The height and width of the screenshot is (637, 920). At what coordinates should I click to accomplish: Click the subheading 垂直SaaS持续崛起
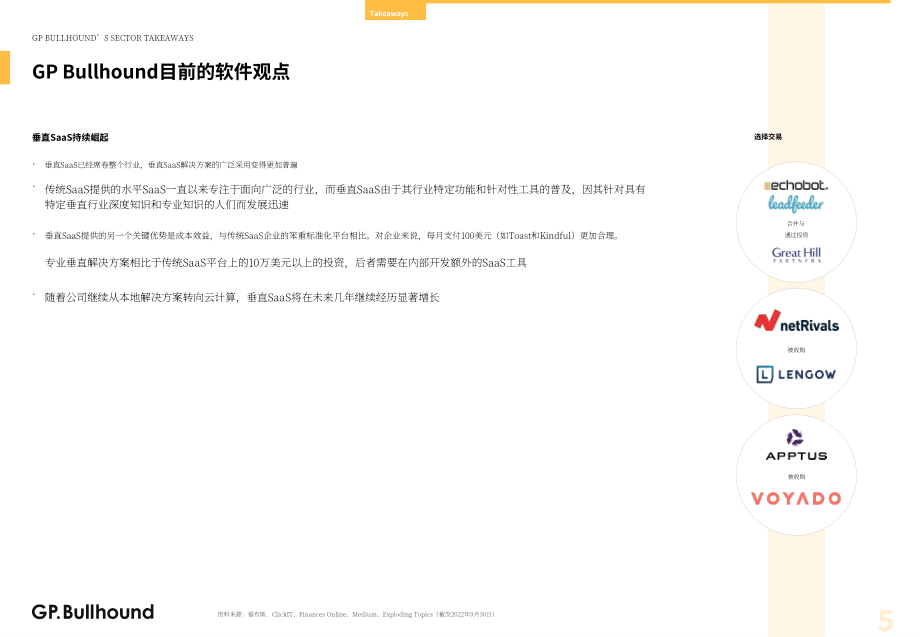click(x=70, y=137)
